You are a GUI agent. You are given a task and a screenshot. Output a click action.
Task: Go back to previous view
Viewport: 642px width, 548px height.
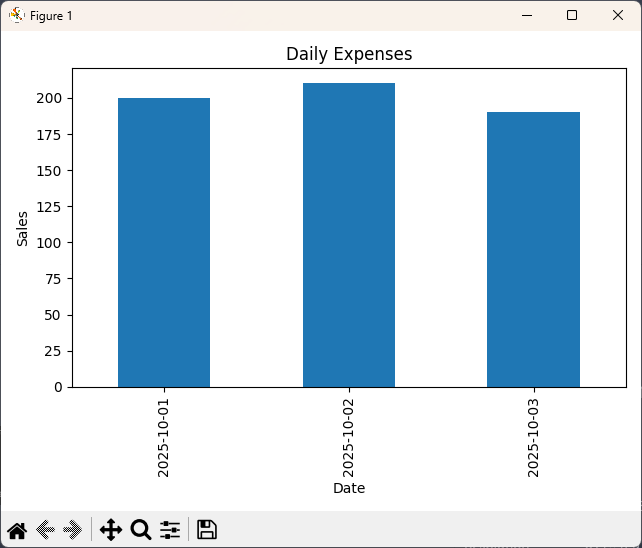[45, 530]
